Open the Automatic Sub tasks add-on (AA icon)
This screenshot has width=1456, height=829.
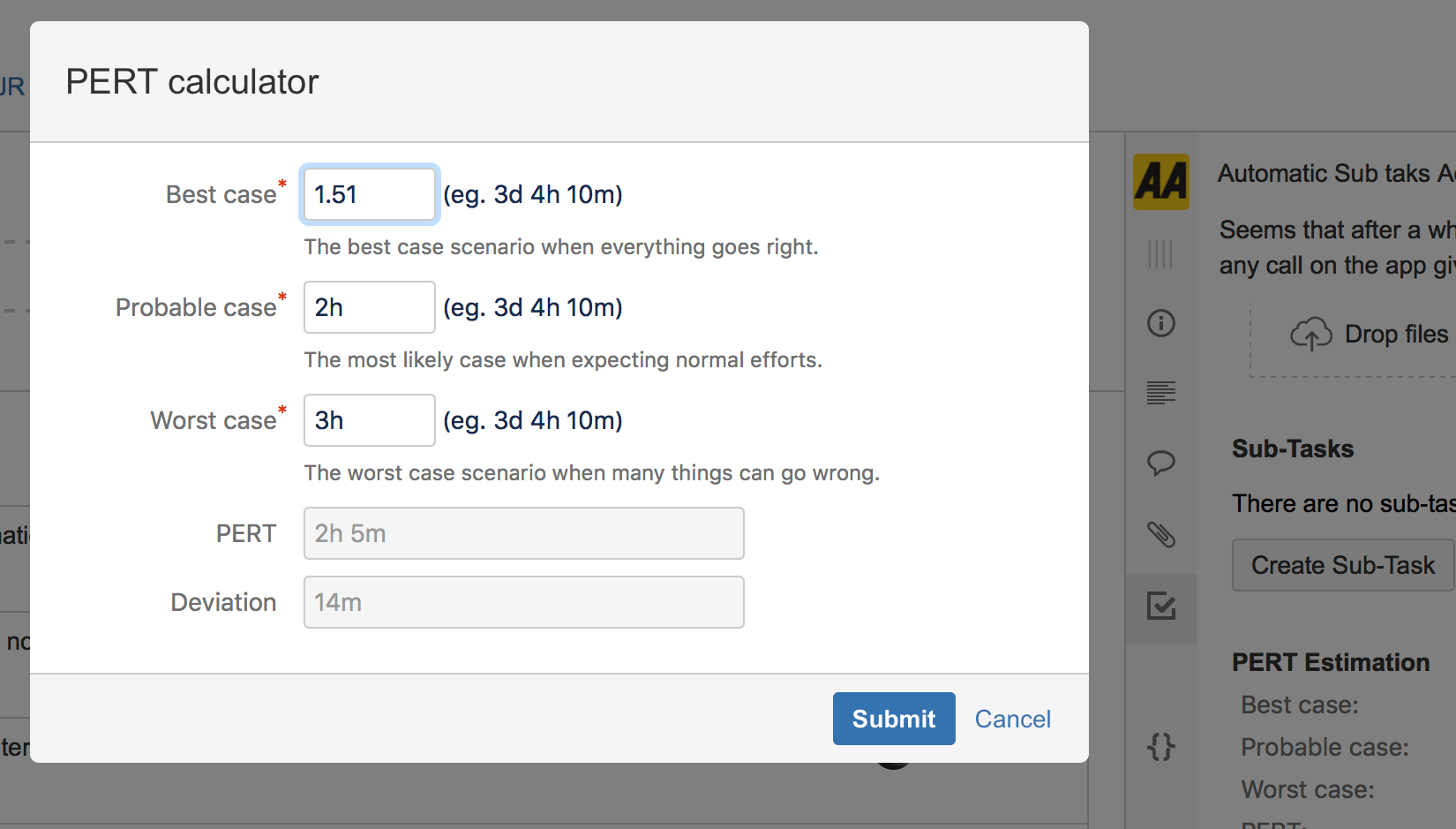[x=1160, y=181]
